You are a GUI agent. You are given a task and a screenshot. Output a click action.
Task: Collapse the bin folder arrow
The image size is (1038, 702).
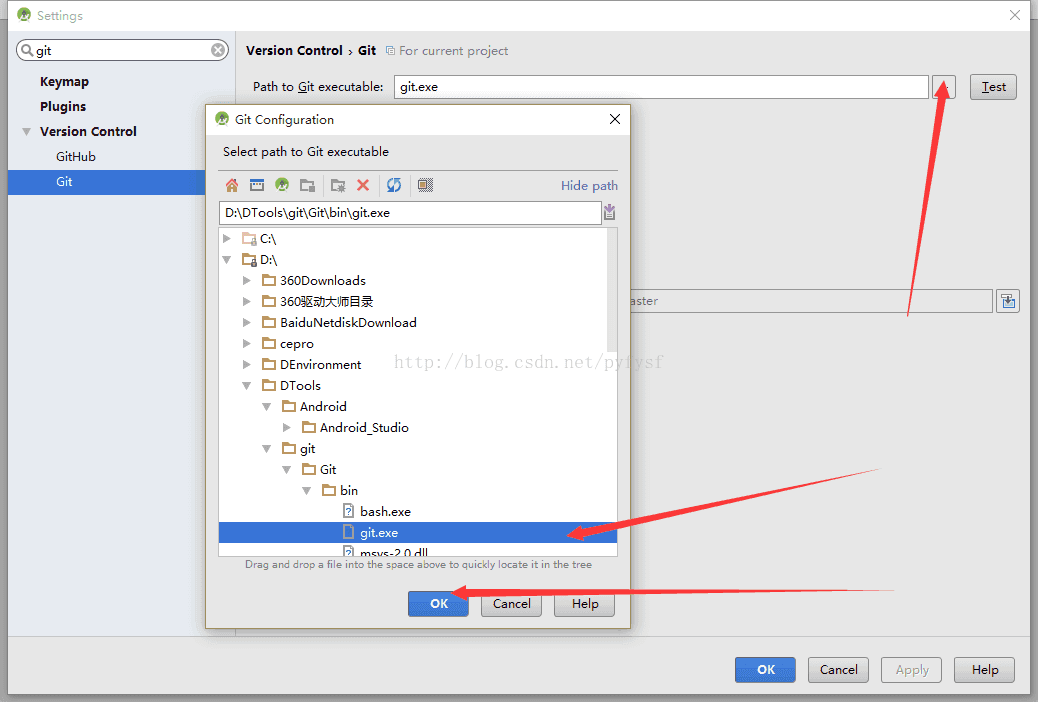[307, 491]
